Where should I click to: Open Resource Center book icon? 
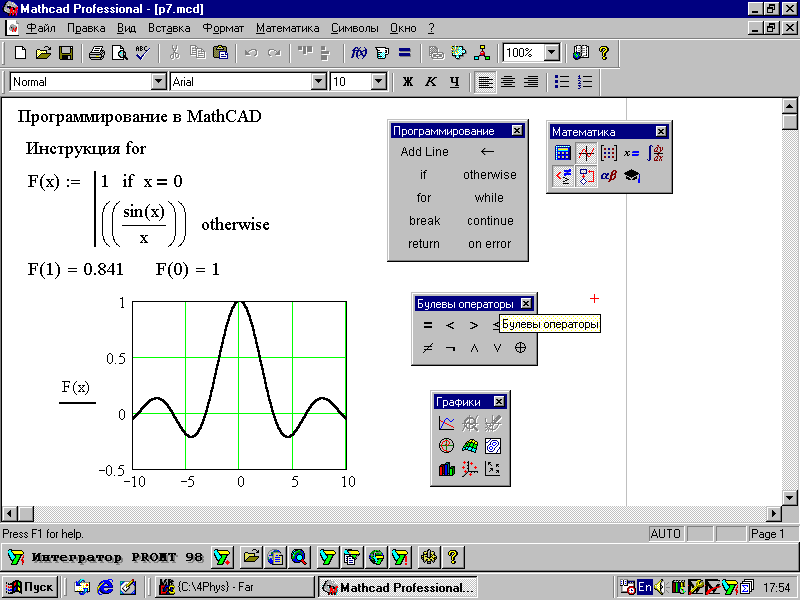coord(581,53)
